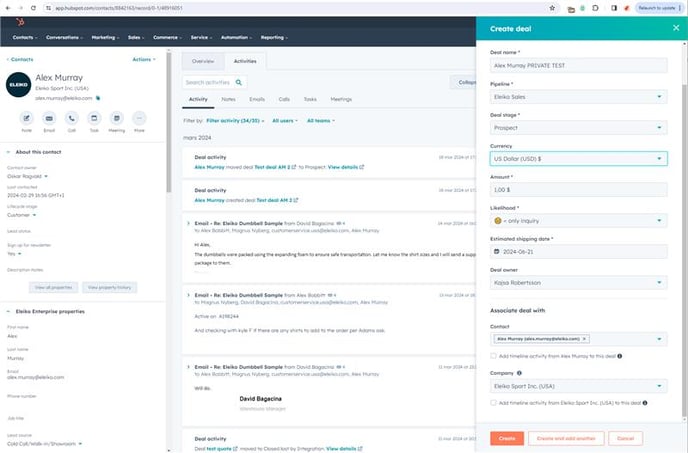The height and width of the screenshot is (453, 688).
Task: Click the Call icon under contact name
Action: tap(71, 117)
